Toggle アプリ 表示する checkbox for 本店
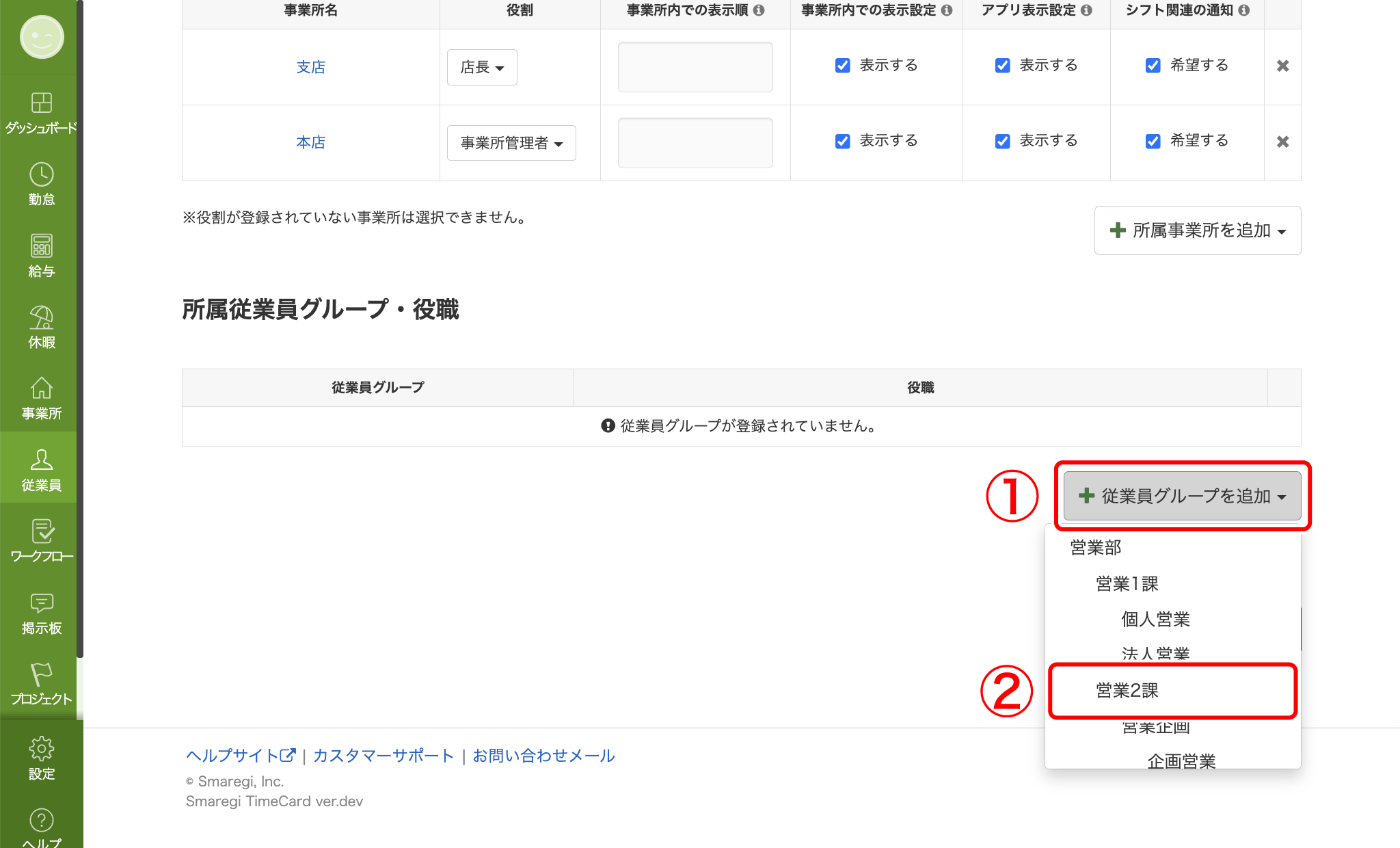Image resolution: width=1400 pixels, height=848 pixels. [1003, 141]
